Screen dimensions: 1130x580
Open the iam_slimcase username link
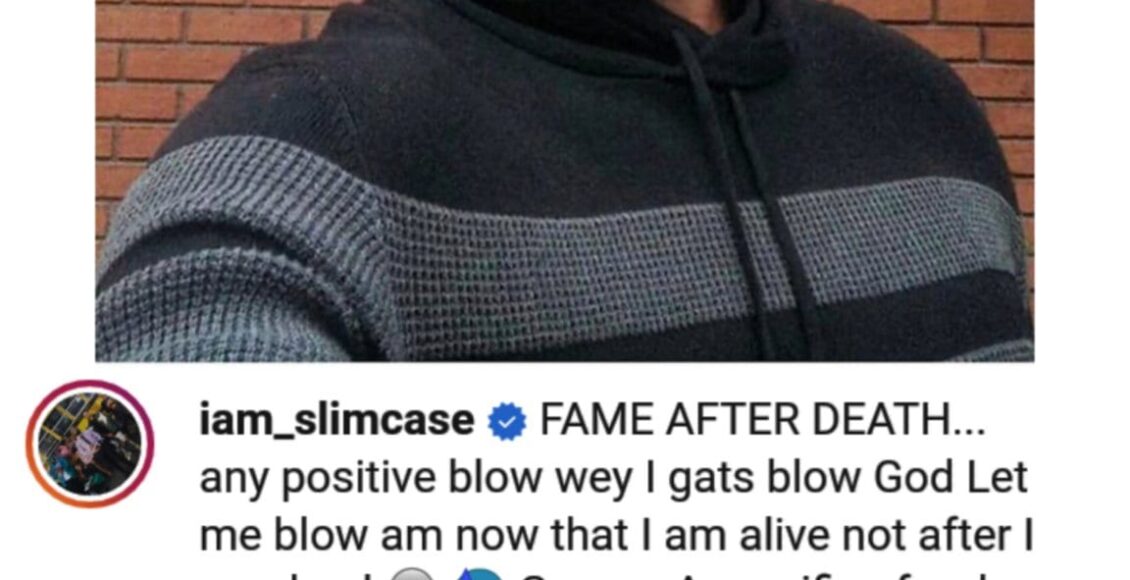click(337, 421)
